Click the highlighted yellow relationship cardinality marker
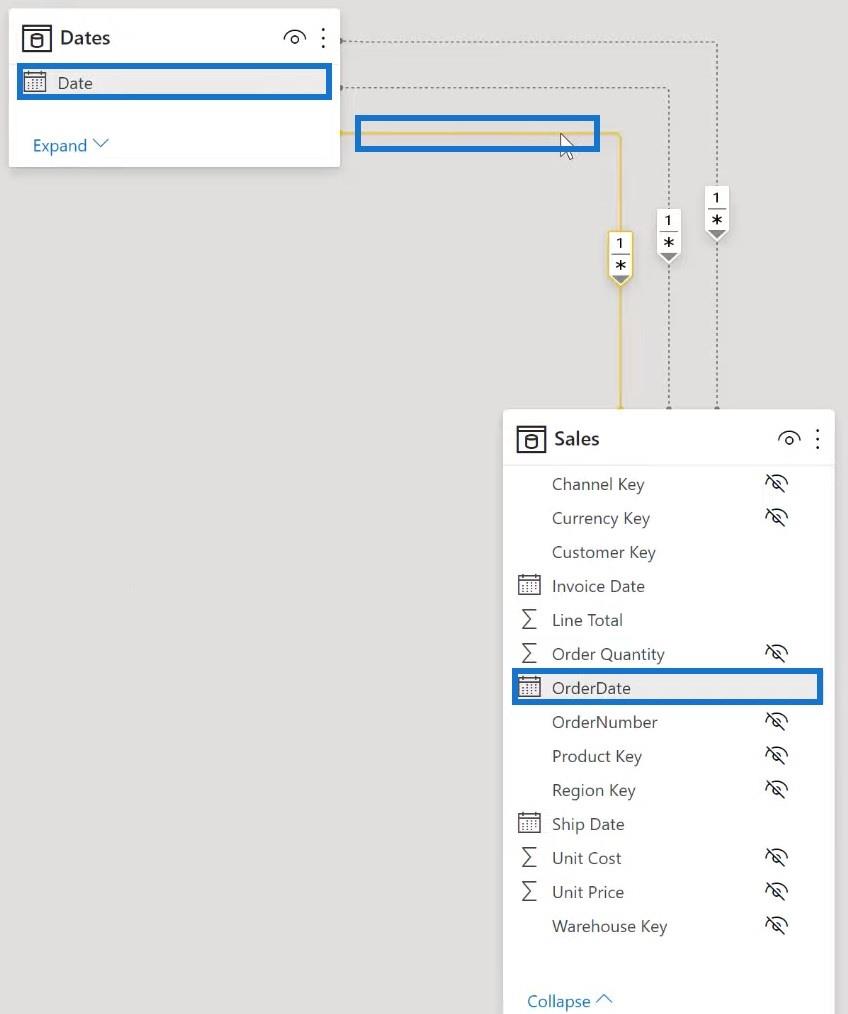This screenshot has width=848, height=1014. [x=620, y=257]
